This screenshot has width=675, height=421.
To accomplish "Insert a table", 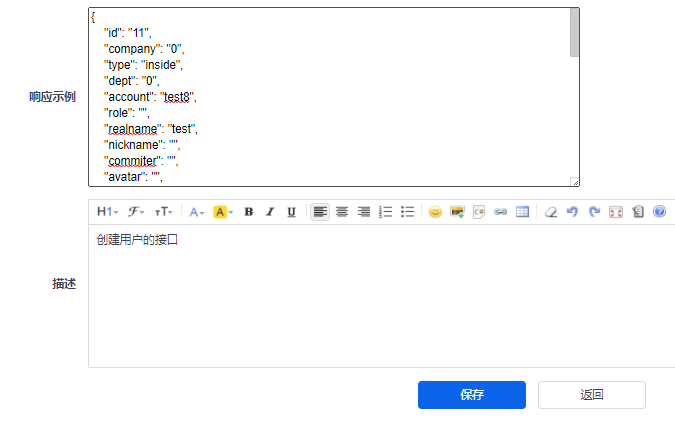I will 522,212.
